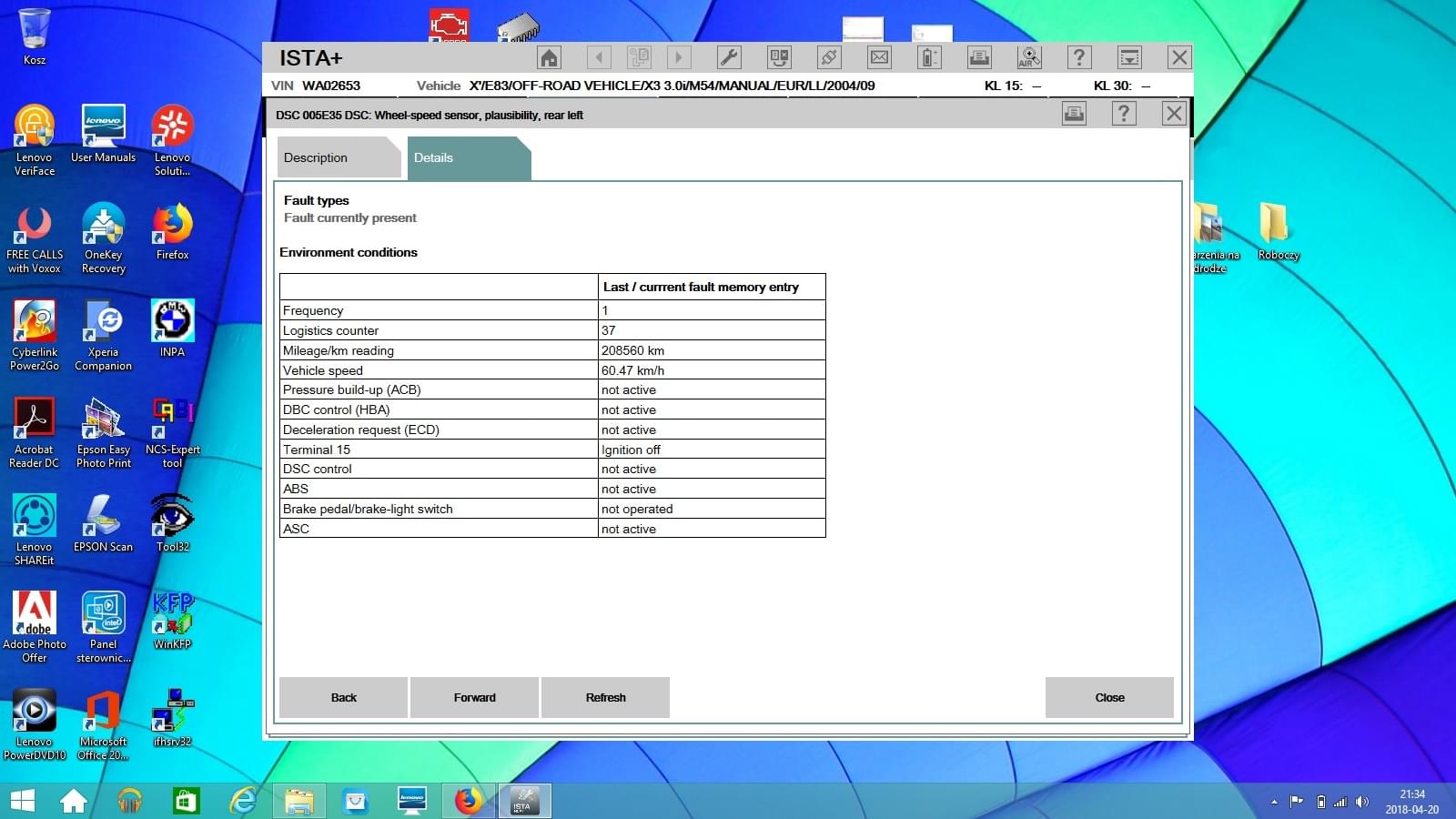The image size is (1456, 819).
Task: Click the print icon in ISTA+ toolbar
Action: [979, 58]
